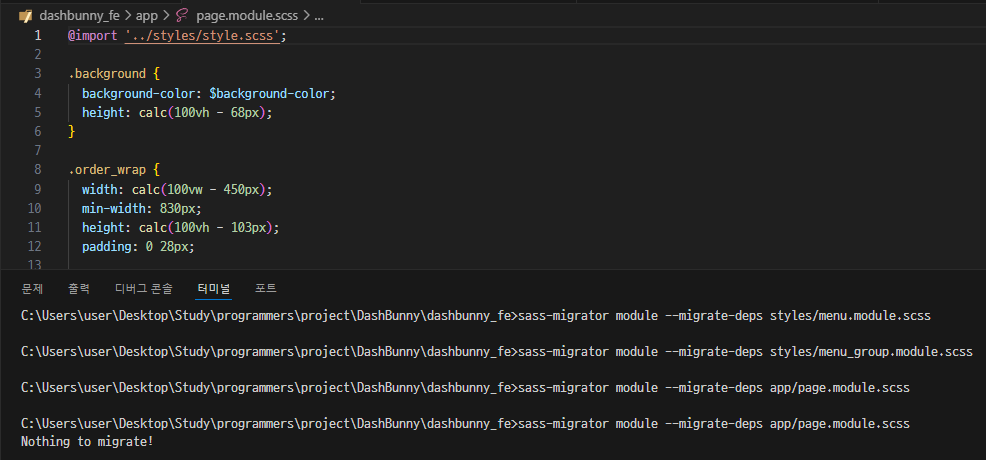Click terminal command for styles/menu.module.scss
Viewport: 986px width, 460px height.
click(x=724, y=315)
